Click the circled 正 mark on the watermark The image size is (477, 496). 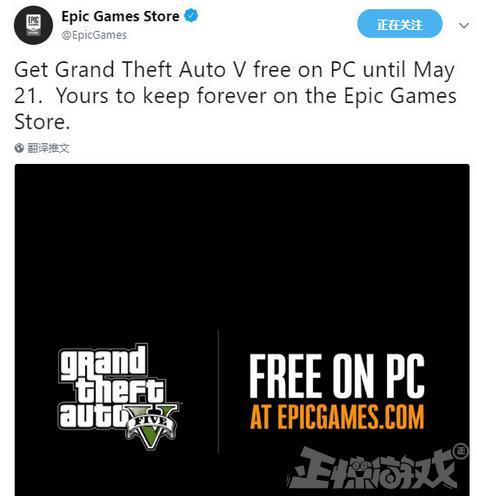[461, 451]
